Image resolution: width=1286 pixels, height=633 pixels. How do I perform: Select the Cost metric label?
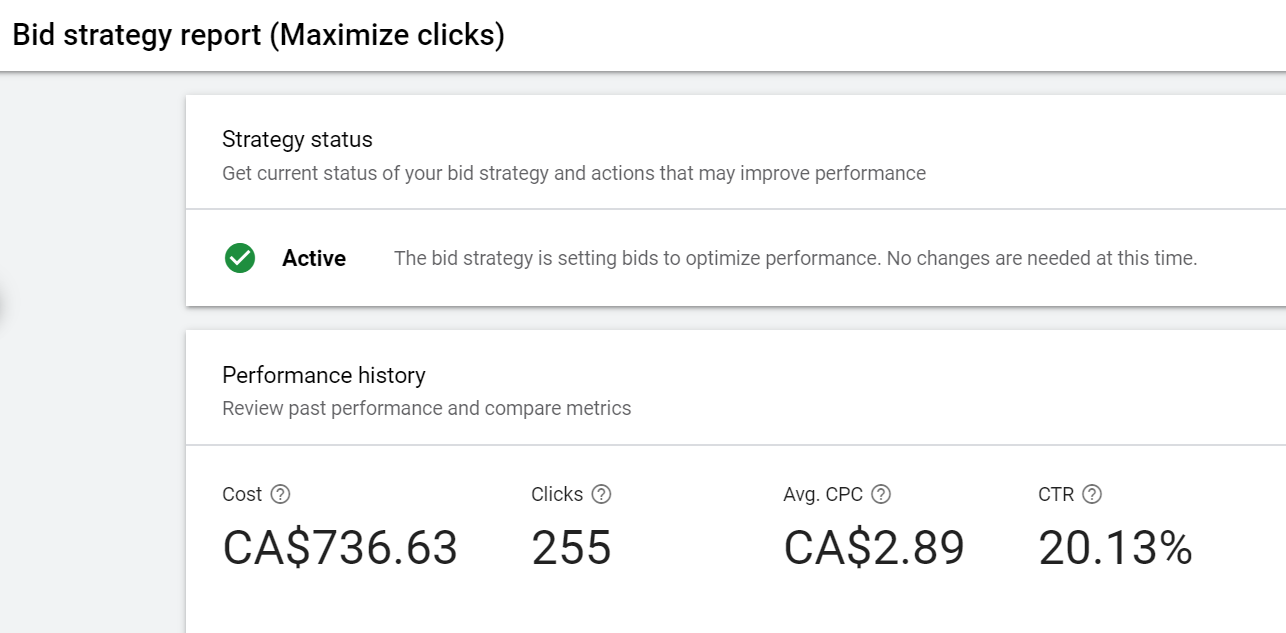242,494
